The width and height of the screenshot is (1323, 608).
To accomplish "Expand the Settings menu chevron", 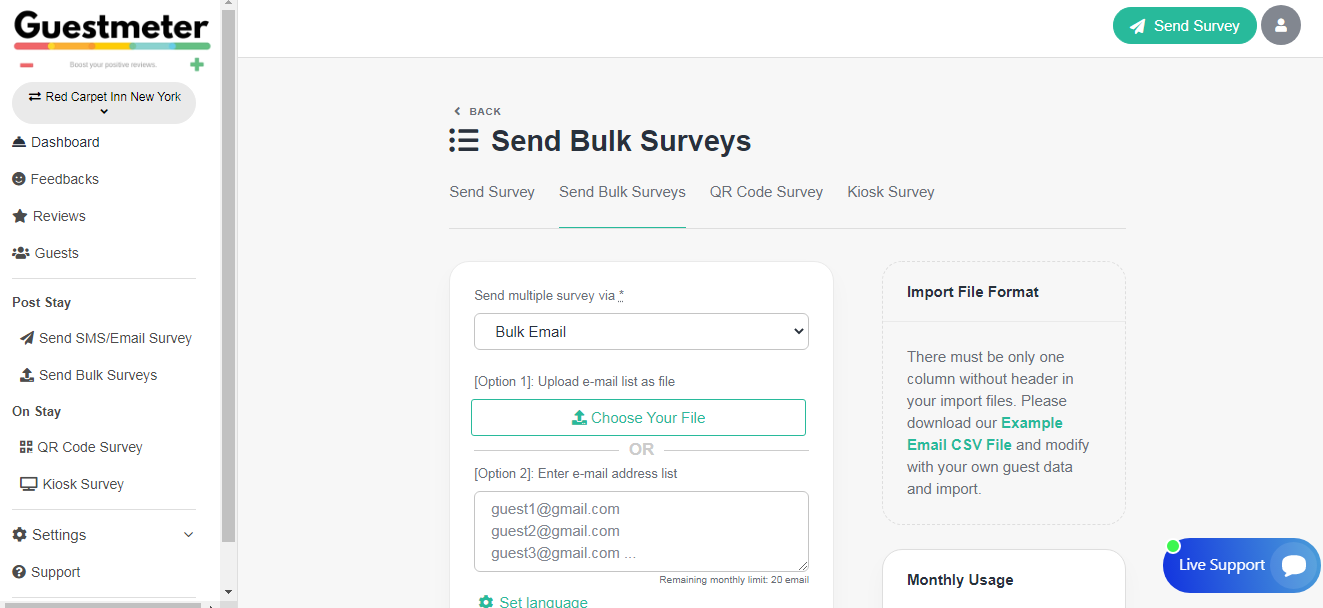I will (189, 535).
